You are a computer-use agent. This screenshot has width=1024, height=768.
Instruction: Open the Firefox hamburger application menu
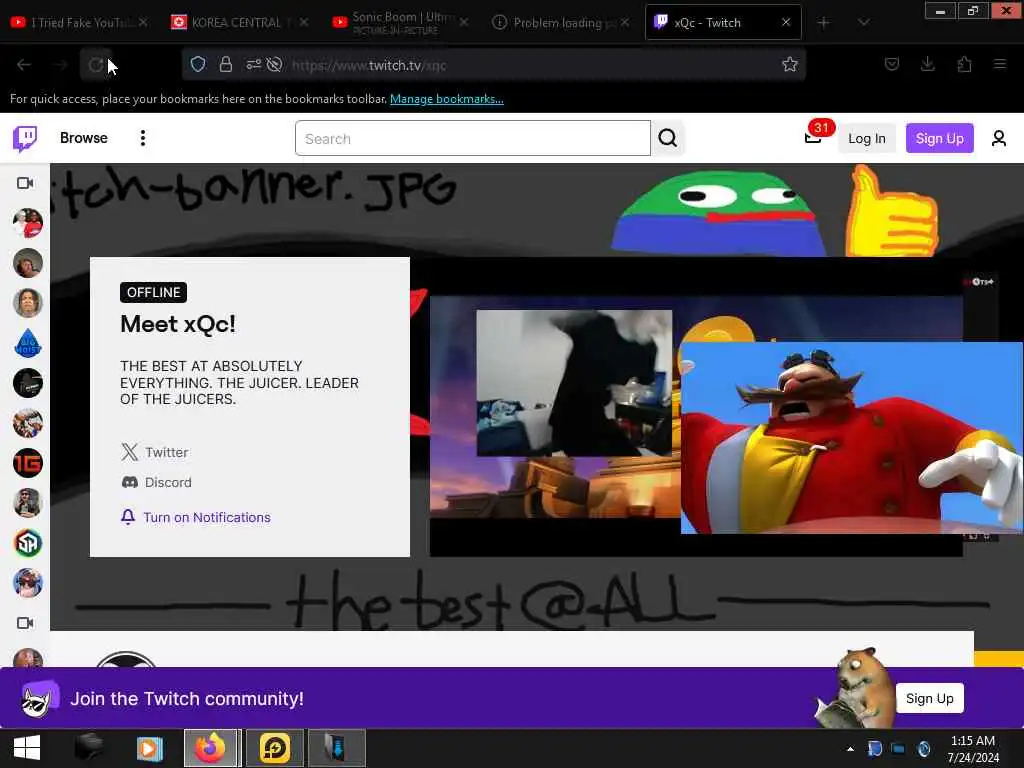pos(1000,64)
